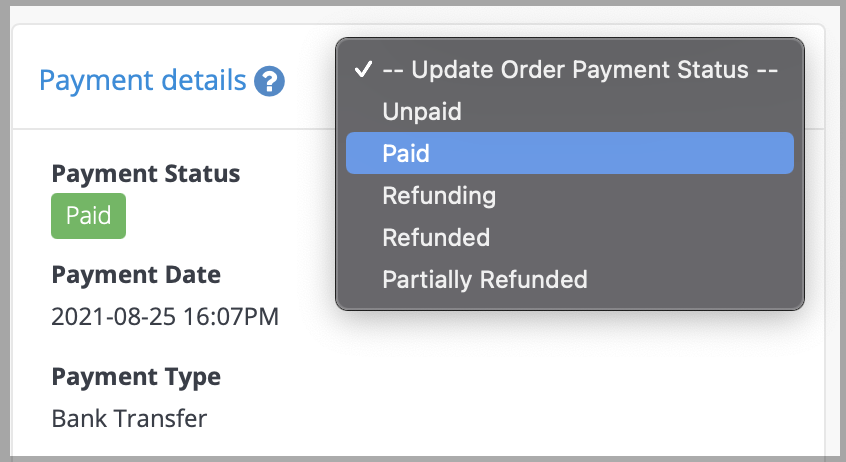Select the Unpaid status option
846x462 pixels.
570,111
